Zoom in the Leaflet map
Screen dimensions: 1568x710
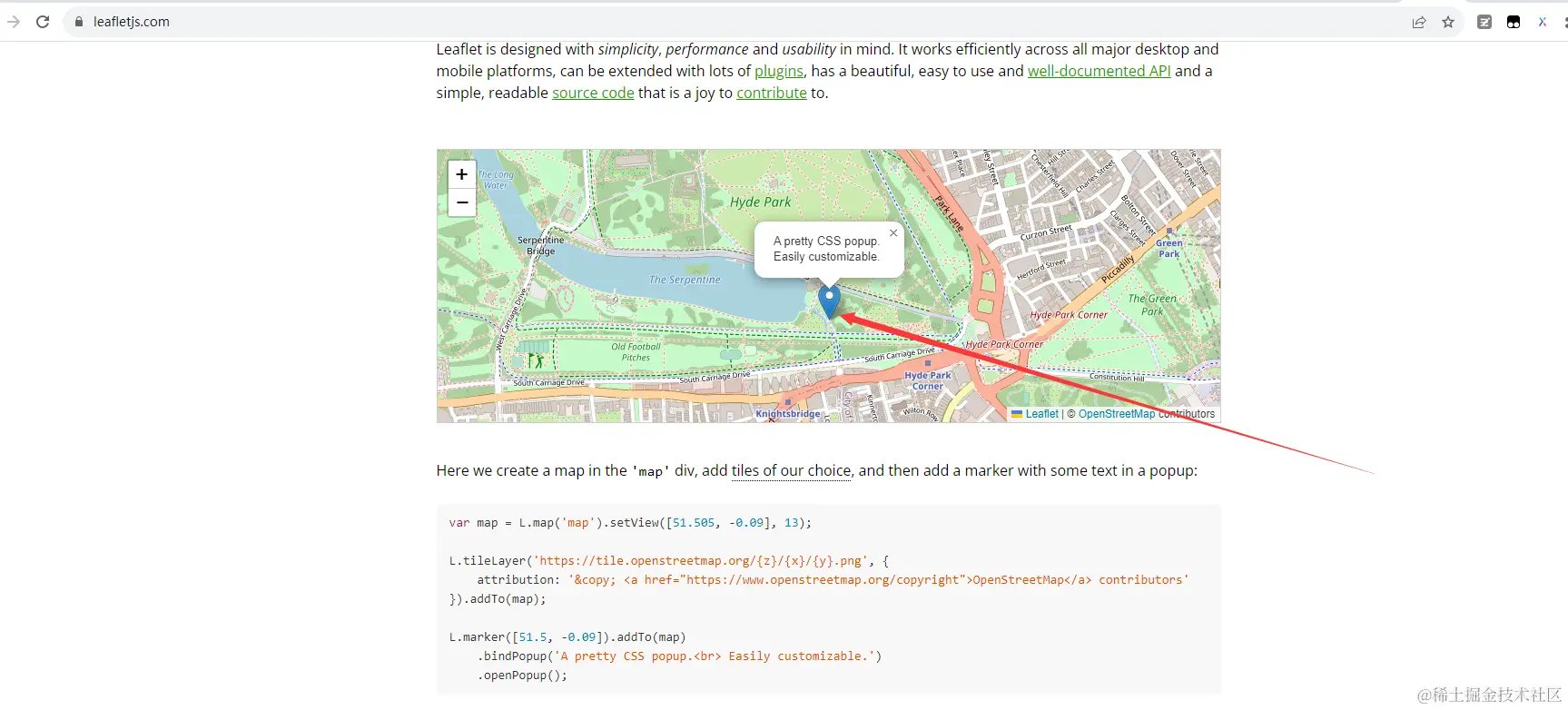click(462, 174)
